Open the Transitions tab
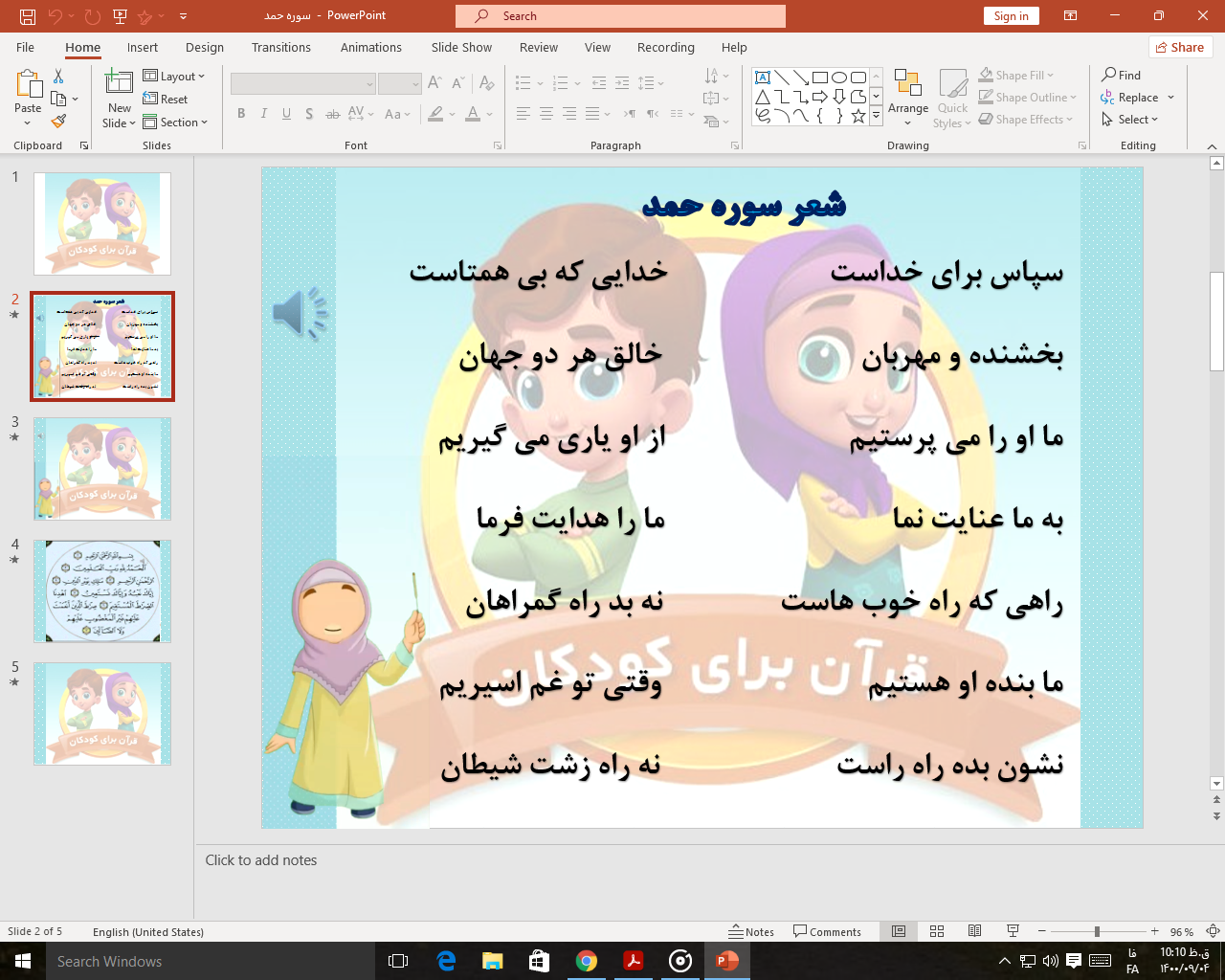This screenshot has width=1225, height=980. (x=280, y=47)
